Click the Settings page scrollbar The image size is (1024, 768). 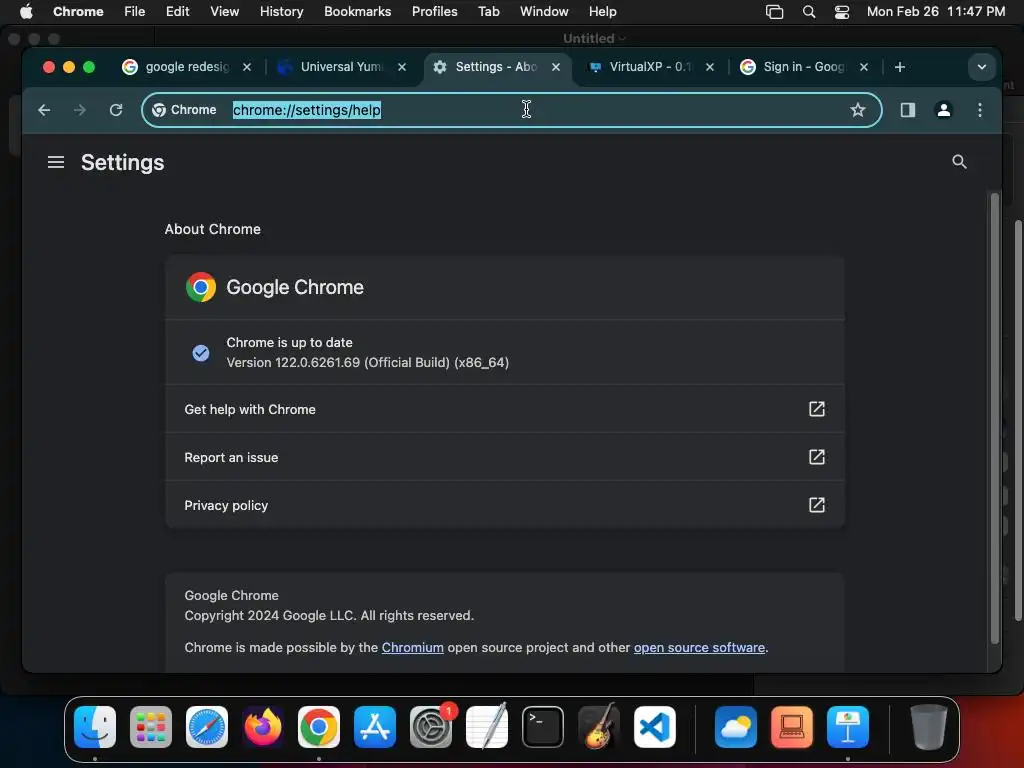point(995,418)
